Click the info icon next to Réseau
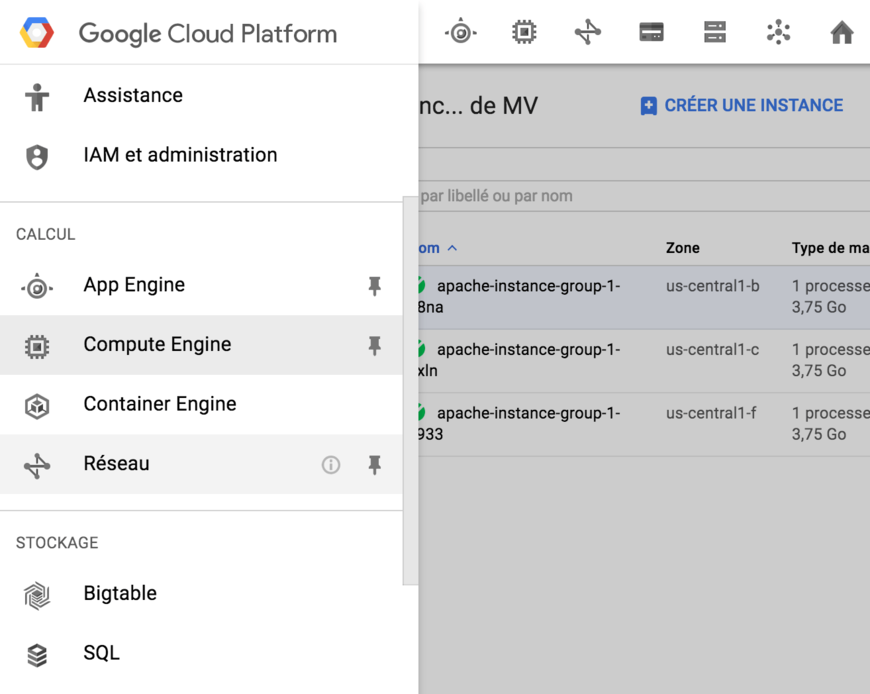870x694 pixels. coord(331,464)
